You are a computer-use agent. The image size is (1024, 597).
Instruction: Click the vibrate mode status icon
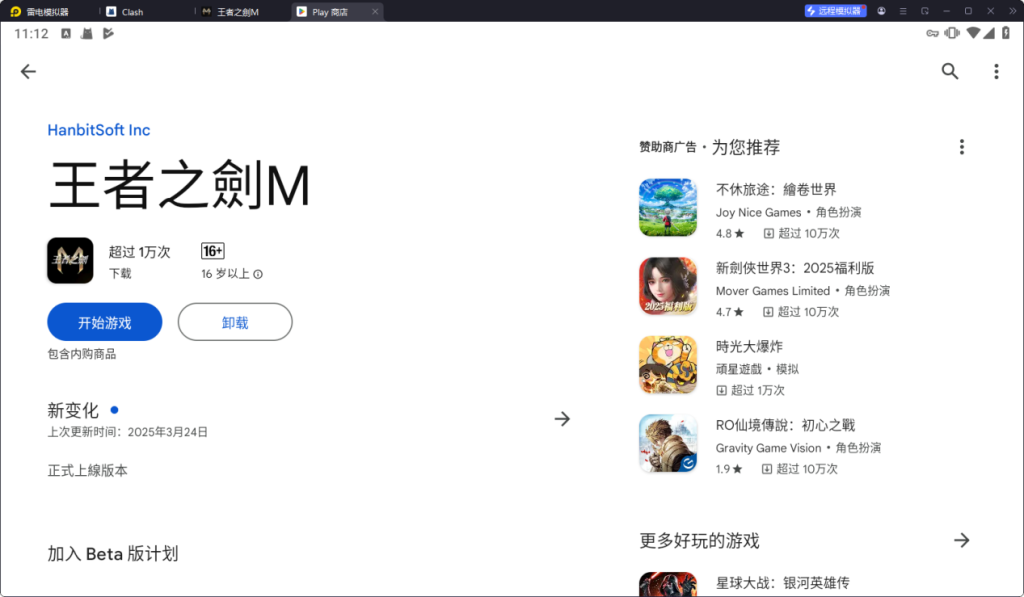point(952,33)
